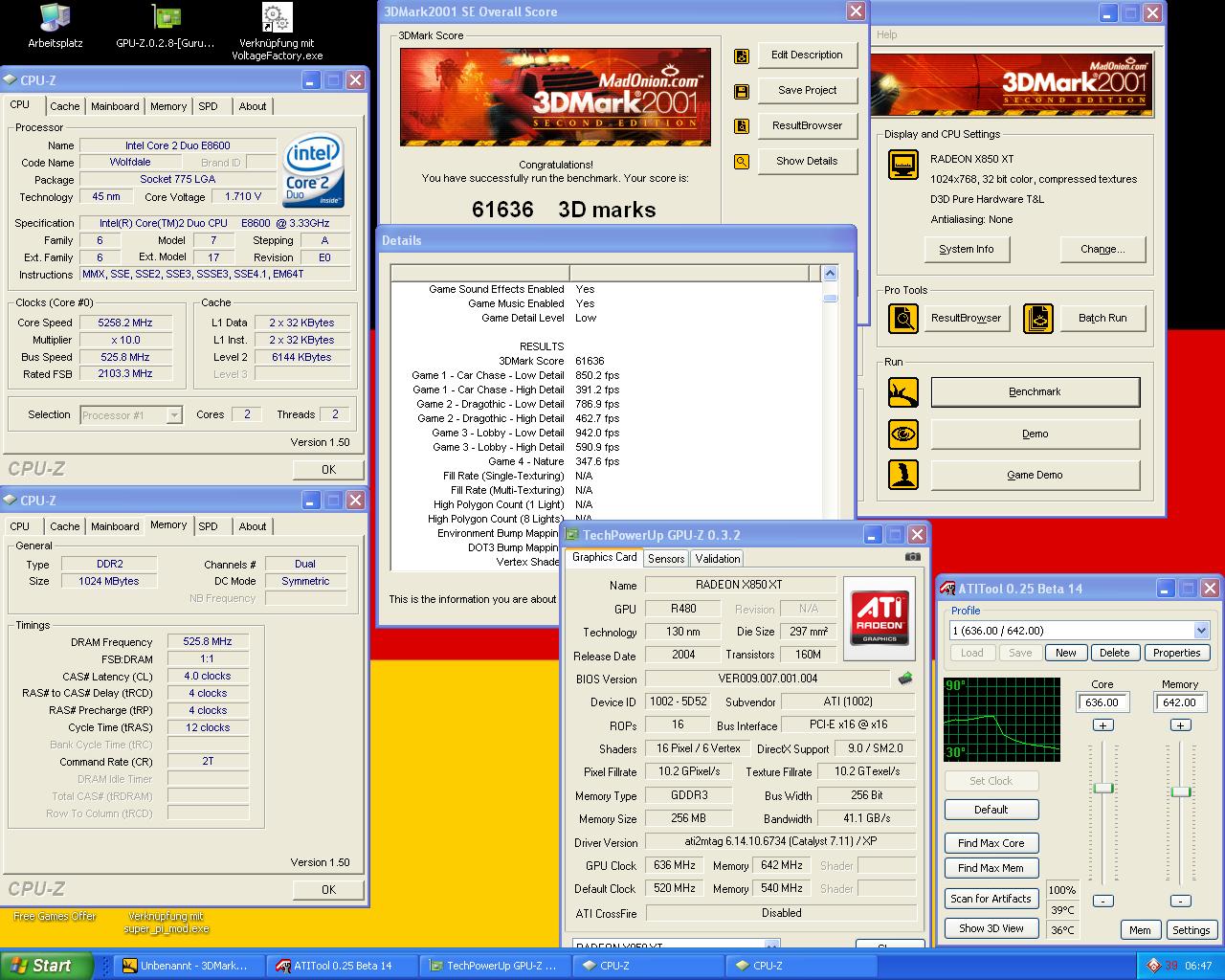Click the ATITool temperature graph
Image resolution: width=1225 pixels, height=980 pixels.
1002,720
